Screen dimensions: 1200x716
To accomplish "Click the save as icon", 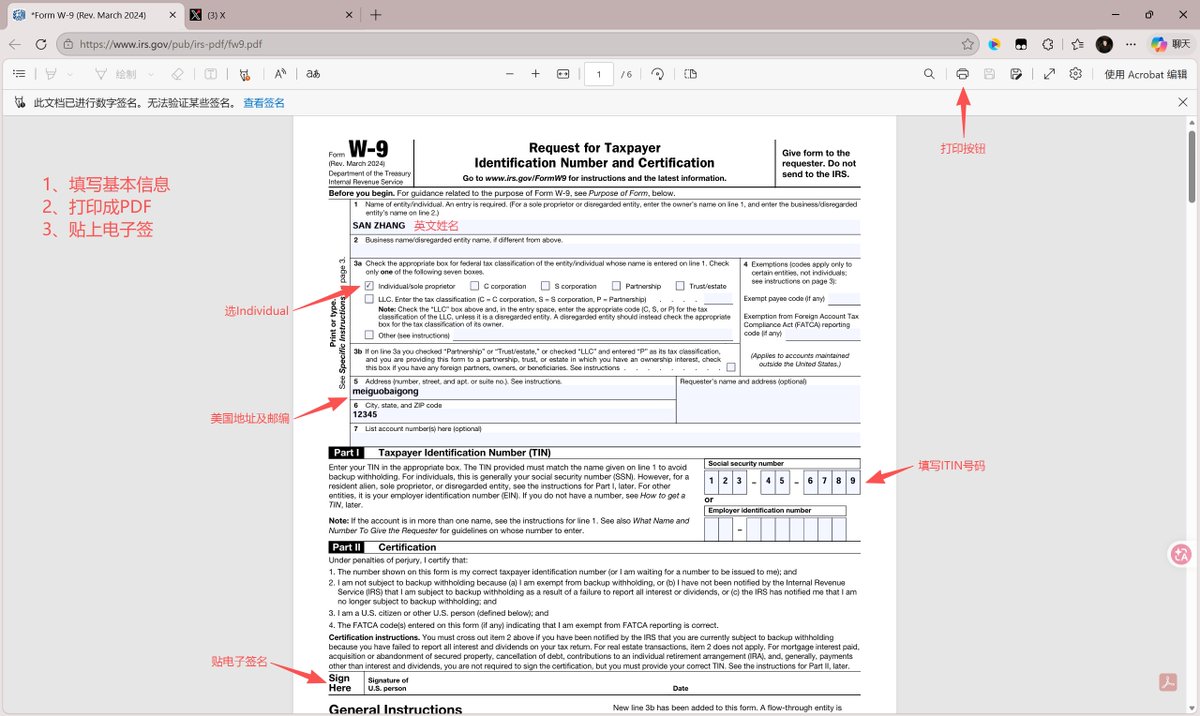I will [x=1016, y=73].
